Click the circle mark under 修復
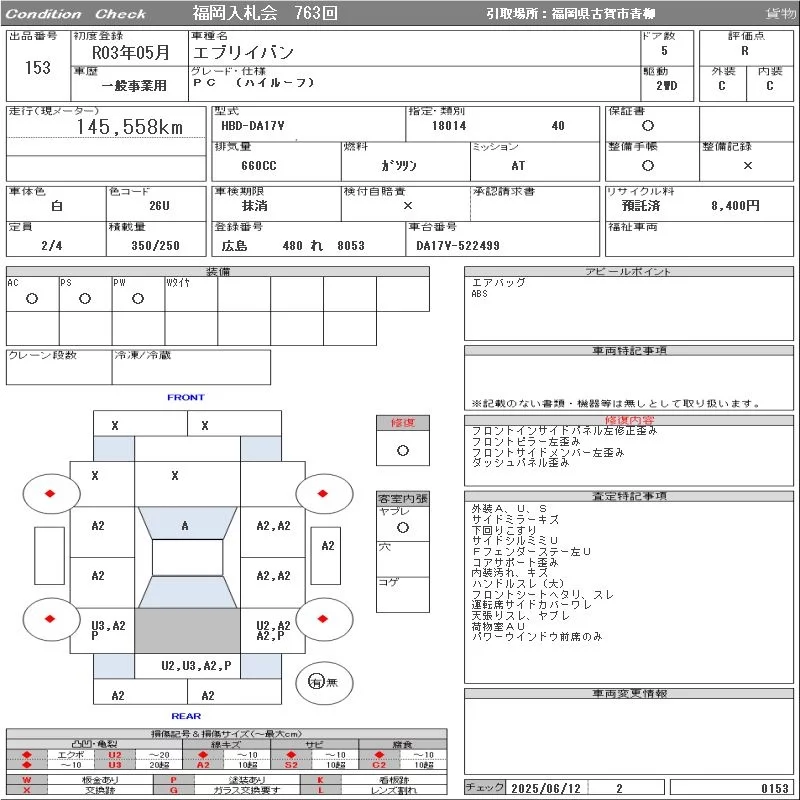The width and height of the screenshot is (800, 800). point(403,451)
